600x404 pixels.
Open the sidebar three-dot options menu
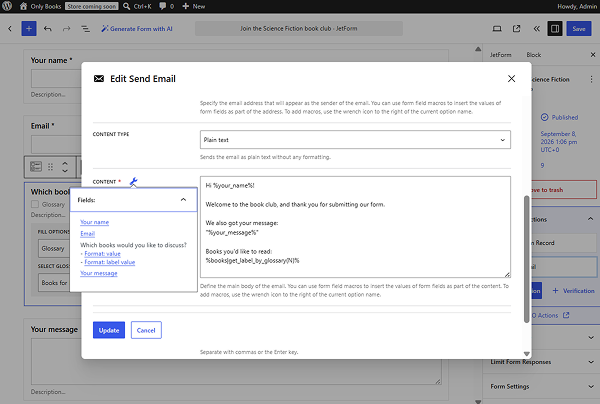tap(591, 79)
